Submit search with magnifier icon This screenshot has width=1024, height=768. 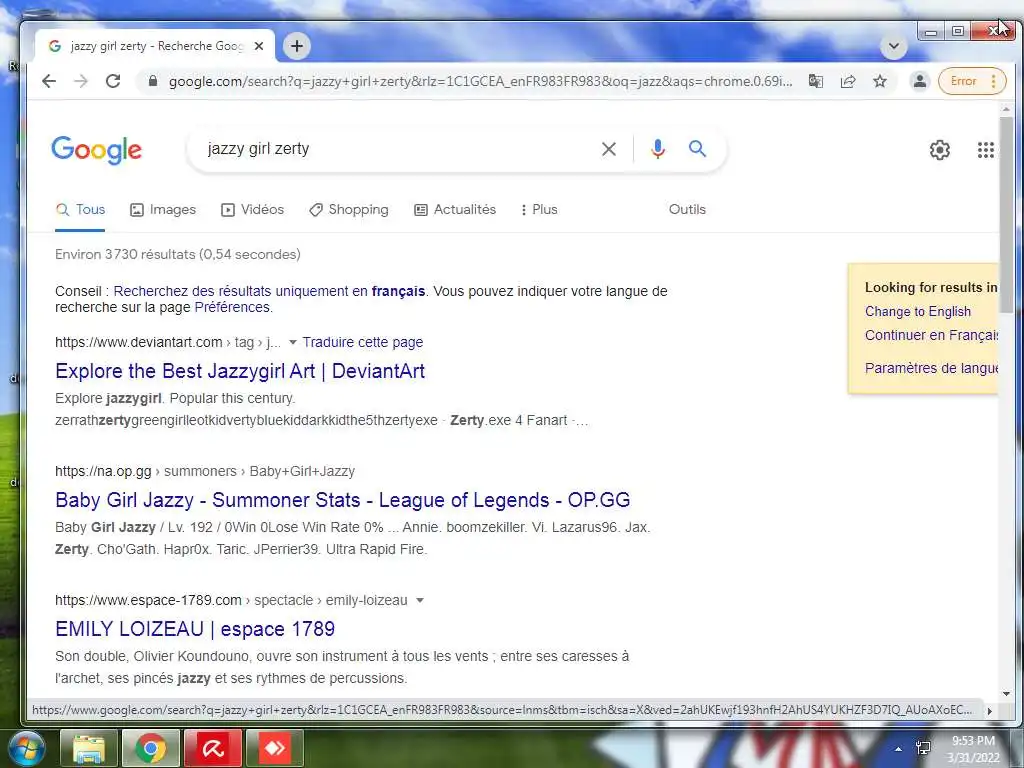[x=697, y=149]
